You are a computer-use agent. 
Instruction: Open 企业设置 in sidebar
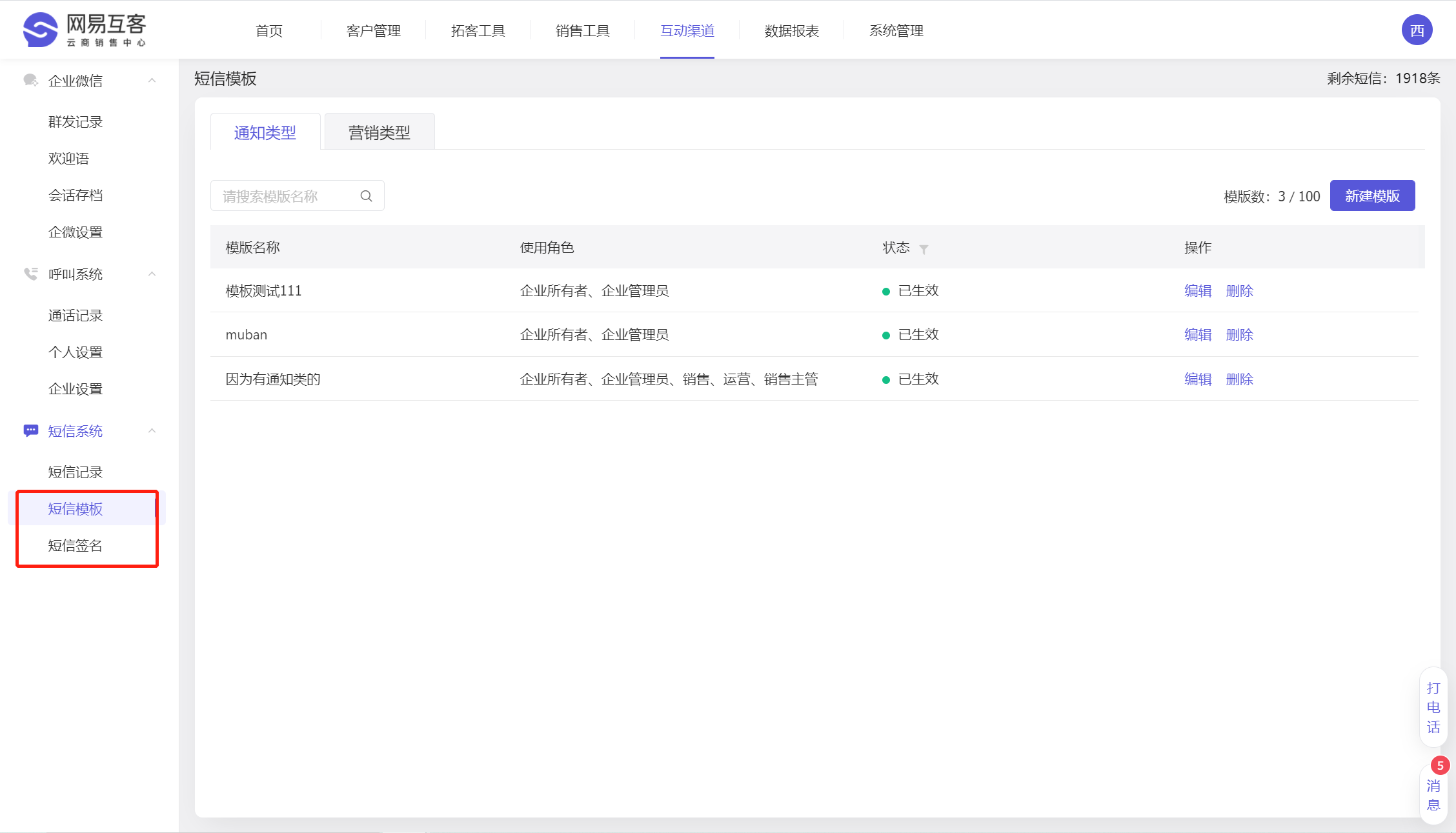(x=76, y=388)
